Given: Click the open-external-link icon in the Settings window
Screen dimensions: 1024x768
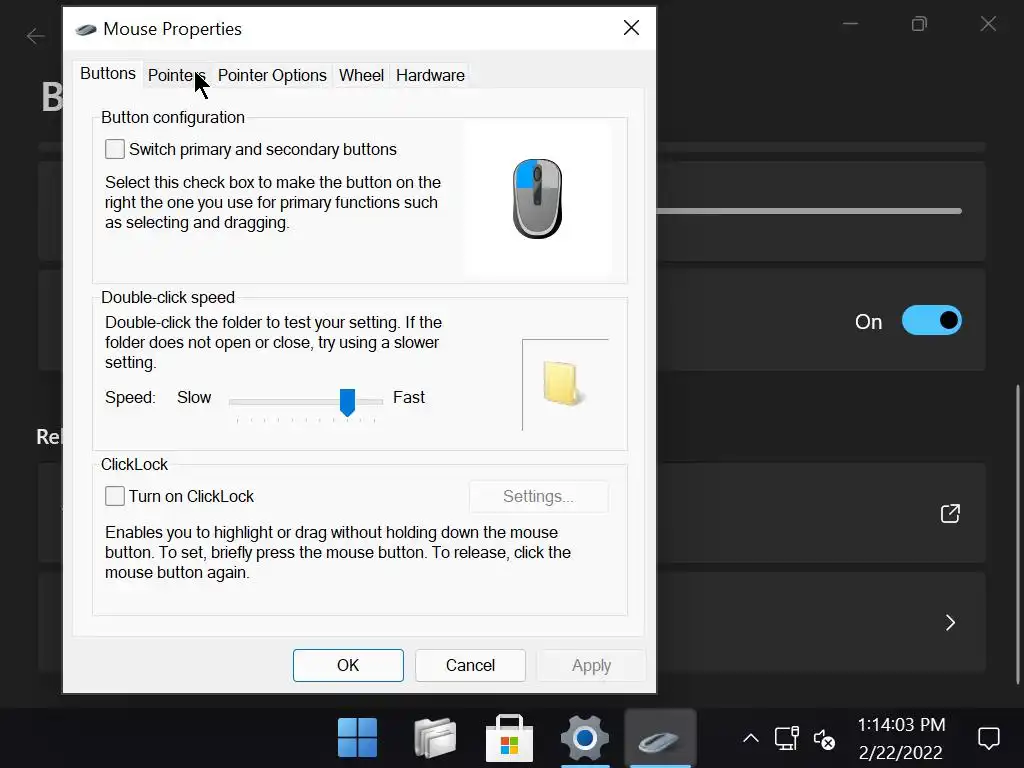Looking at the screenshot, I should coord(950,513).
